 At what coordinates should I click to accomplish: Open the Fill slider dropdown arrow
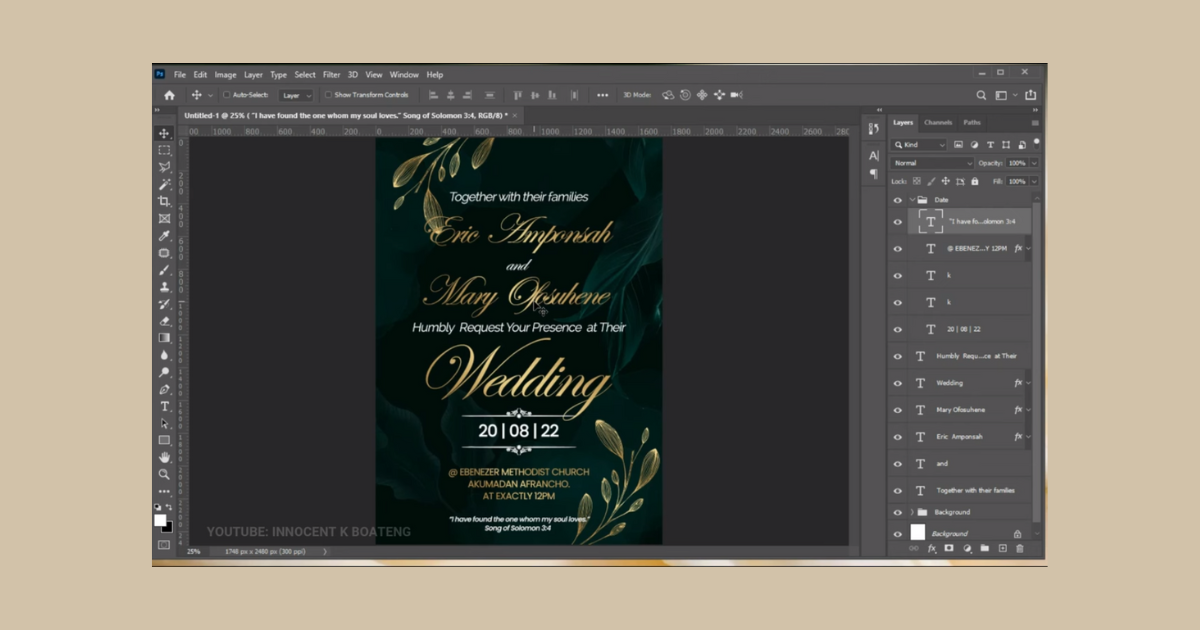click(x=1034, y=181)
